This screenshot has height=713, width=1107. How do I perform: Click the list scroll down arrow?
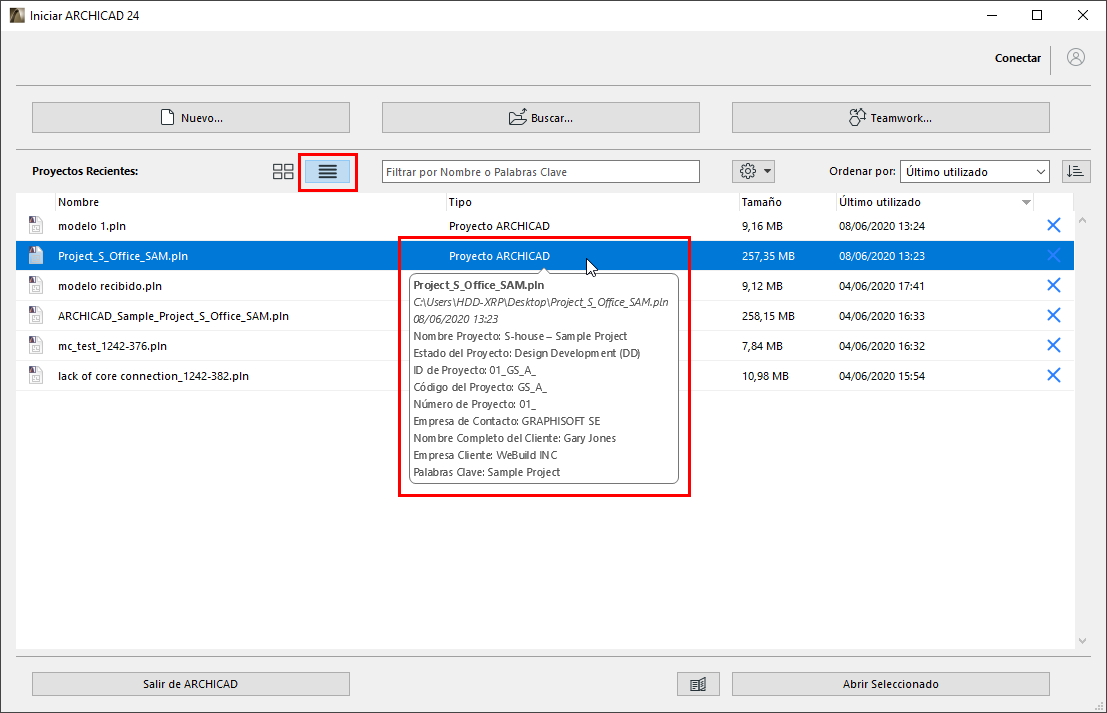coord(1082,641)
